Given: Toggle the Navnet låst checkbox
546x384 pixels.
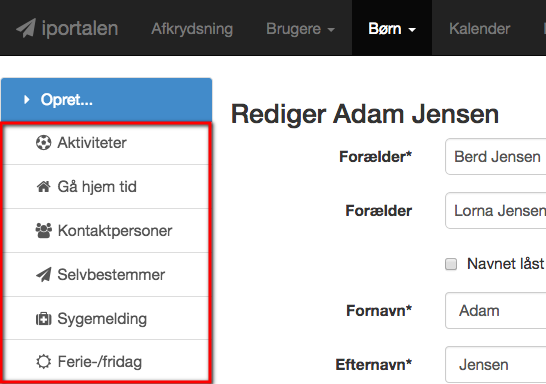Looking at the screenshot, I should pos(451,264).
